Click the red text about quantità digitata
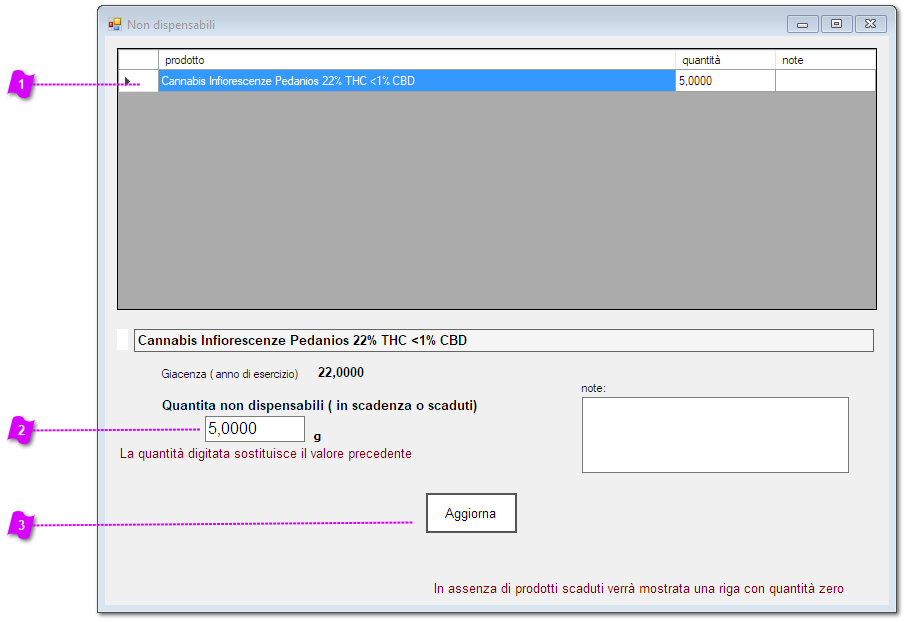This screenshot has width=906, height=622. [266, 454]
